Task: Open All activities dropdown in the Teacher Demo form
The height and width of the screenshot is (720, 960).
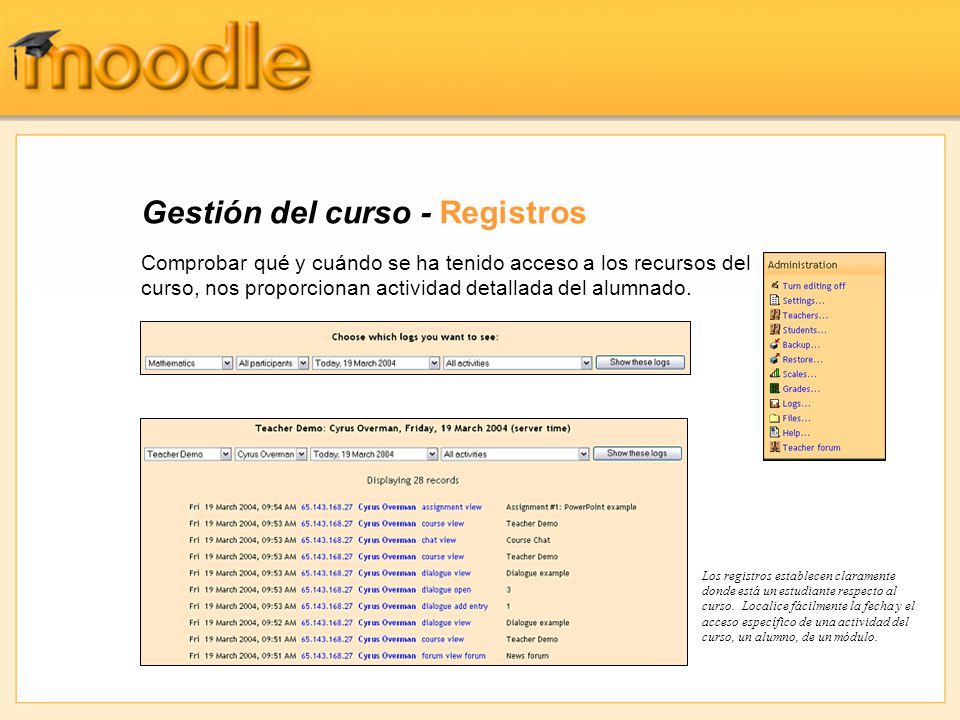Action: click(516, 454)
